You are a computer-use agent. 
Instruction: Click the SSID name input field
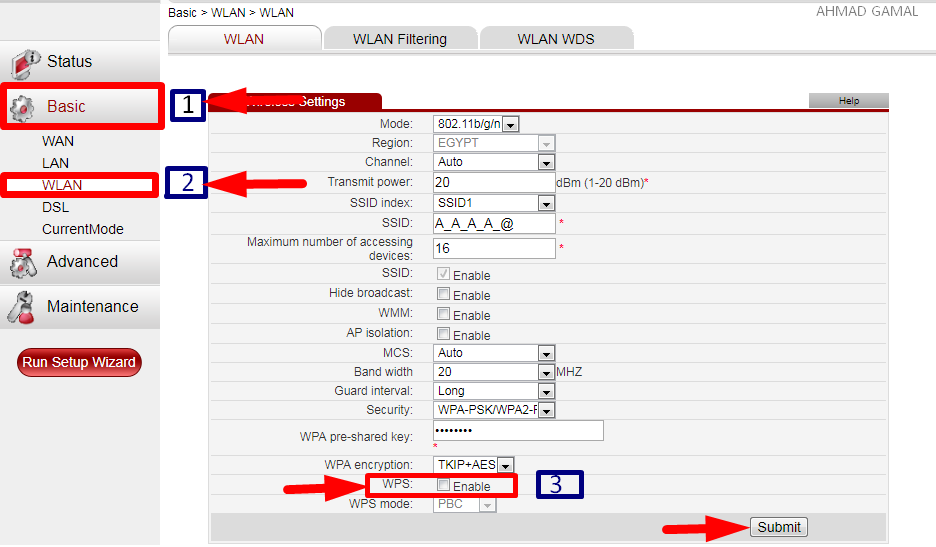point(494,224)
